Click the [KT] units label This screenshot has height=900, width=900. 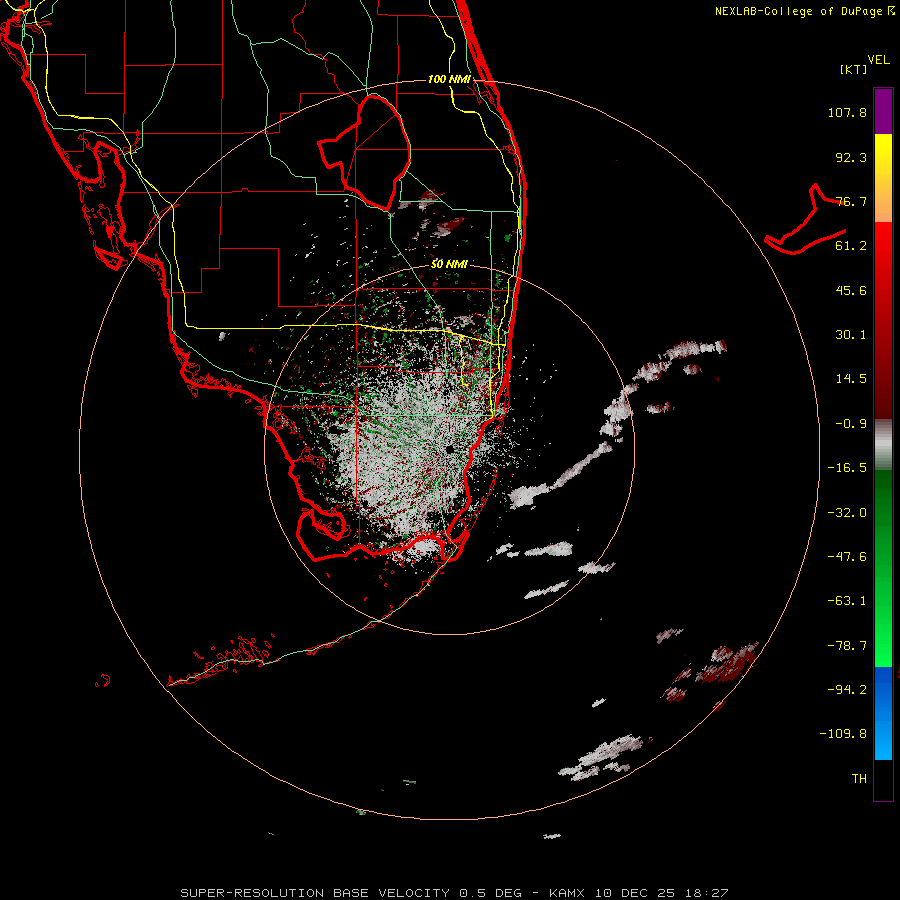pyautogui.click(x=854, y=69)
